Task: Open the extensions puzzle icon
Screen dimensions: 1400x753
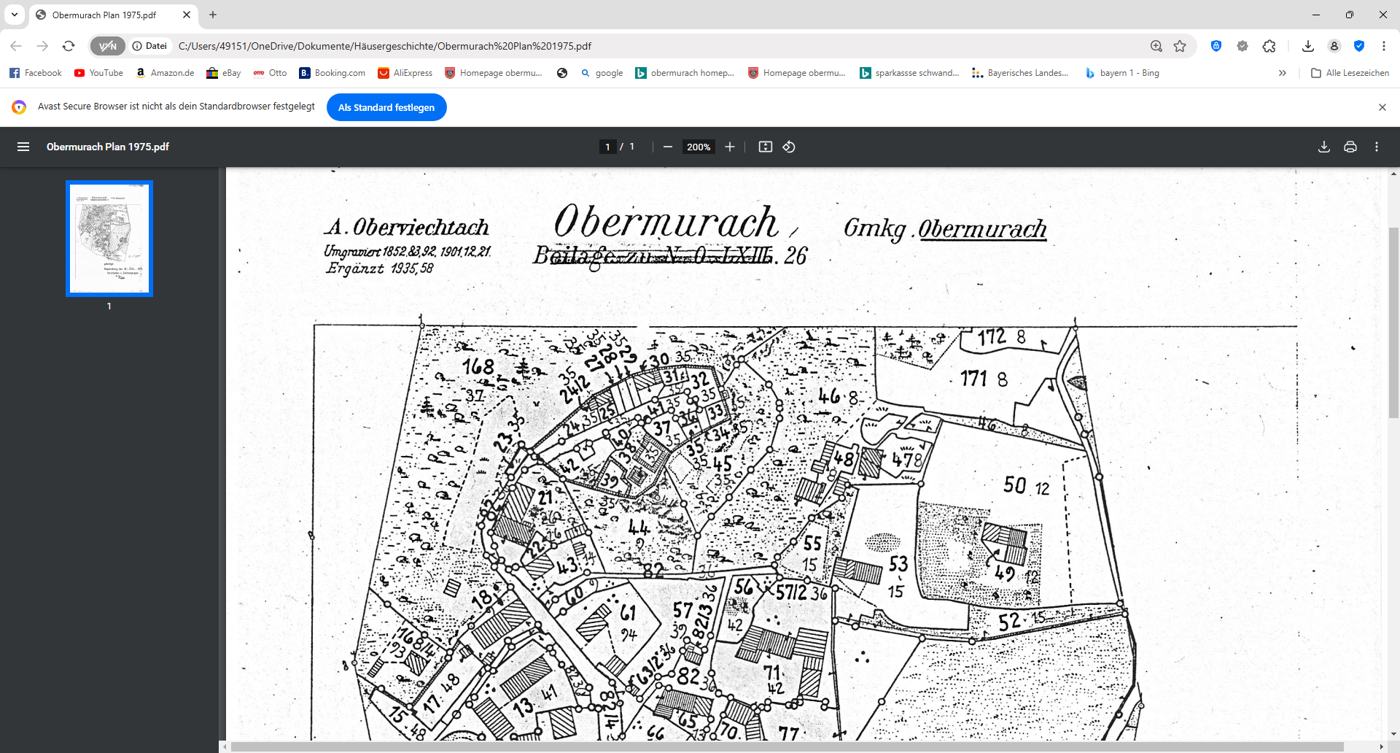Action: tap(1269, 46)
